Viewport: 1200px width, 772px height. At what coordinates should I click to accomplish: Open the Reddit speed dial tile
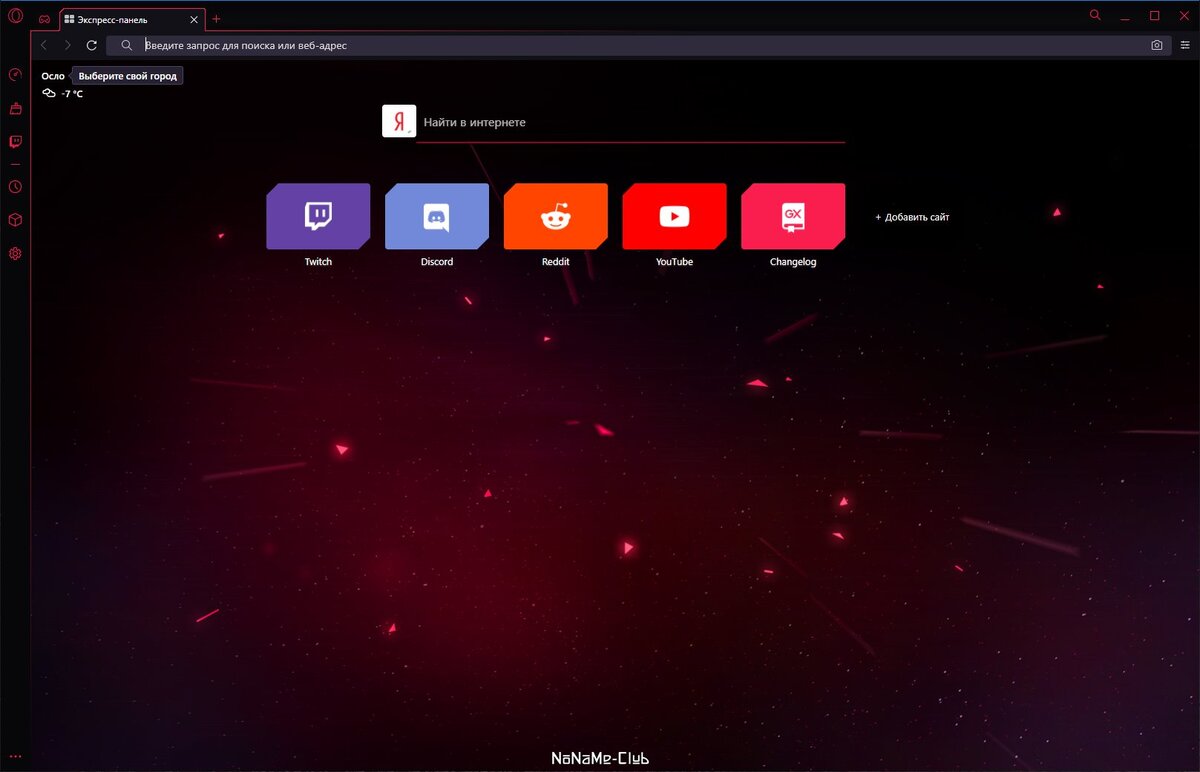pos(555,216)
